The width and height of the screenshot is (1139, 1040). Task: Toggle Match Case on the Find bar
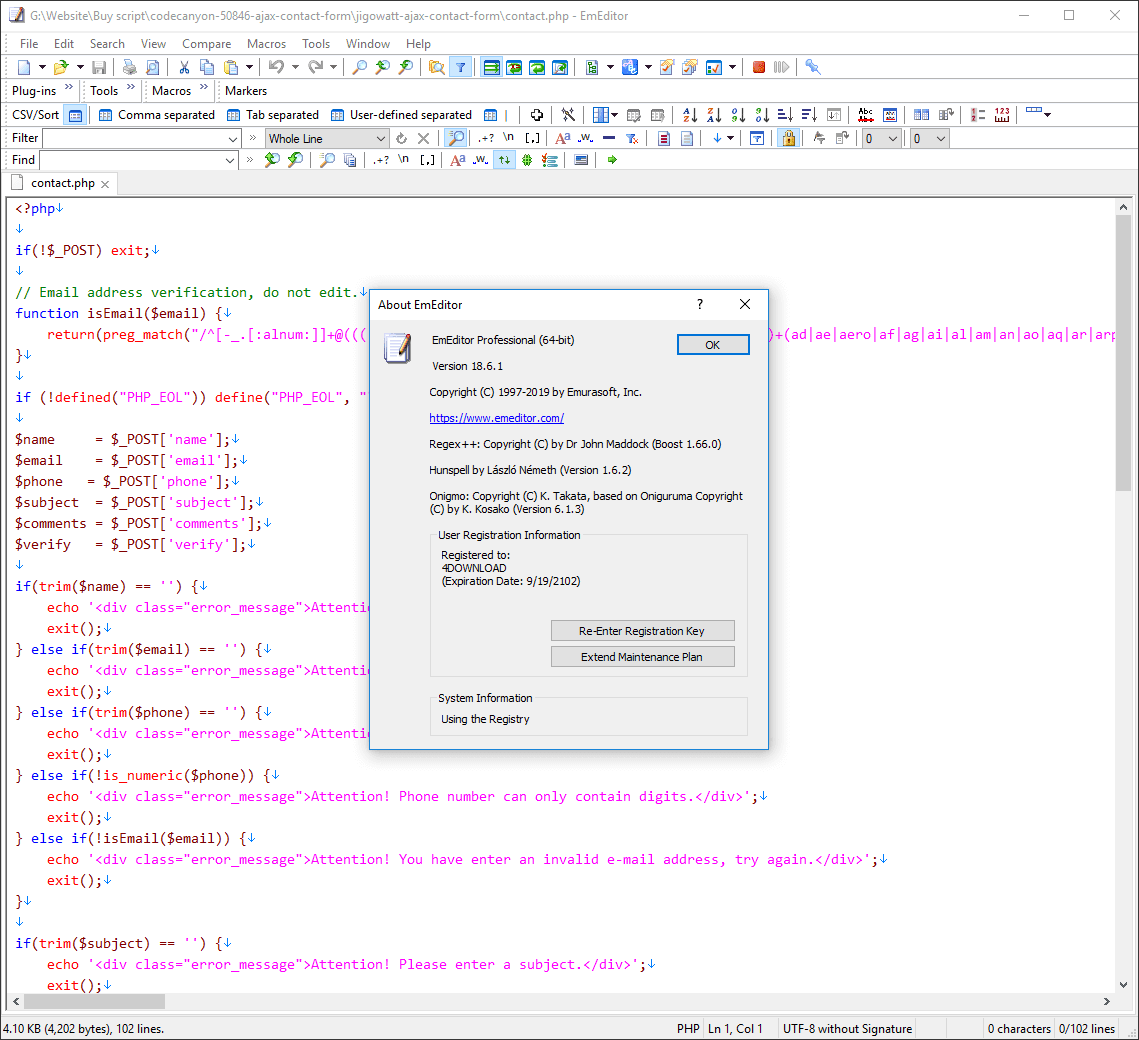click(457, 160)
